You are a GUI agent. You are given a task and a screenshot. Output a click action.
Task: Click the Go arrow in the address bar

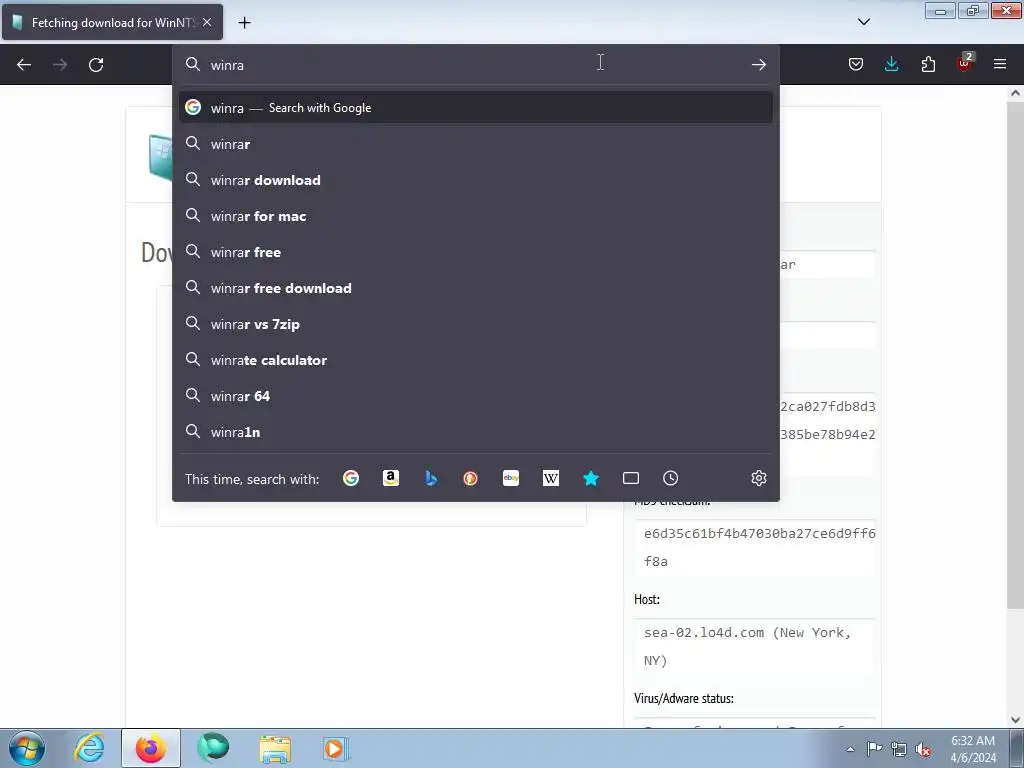pyautogui.click(x=758, y=65)
